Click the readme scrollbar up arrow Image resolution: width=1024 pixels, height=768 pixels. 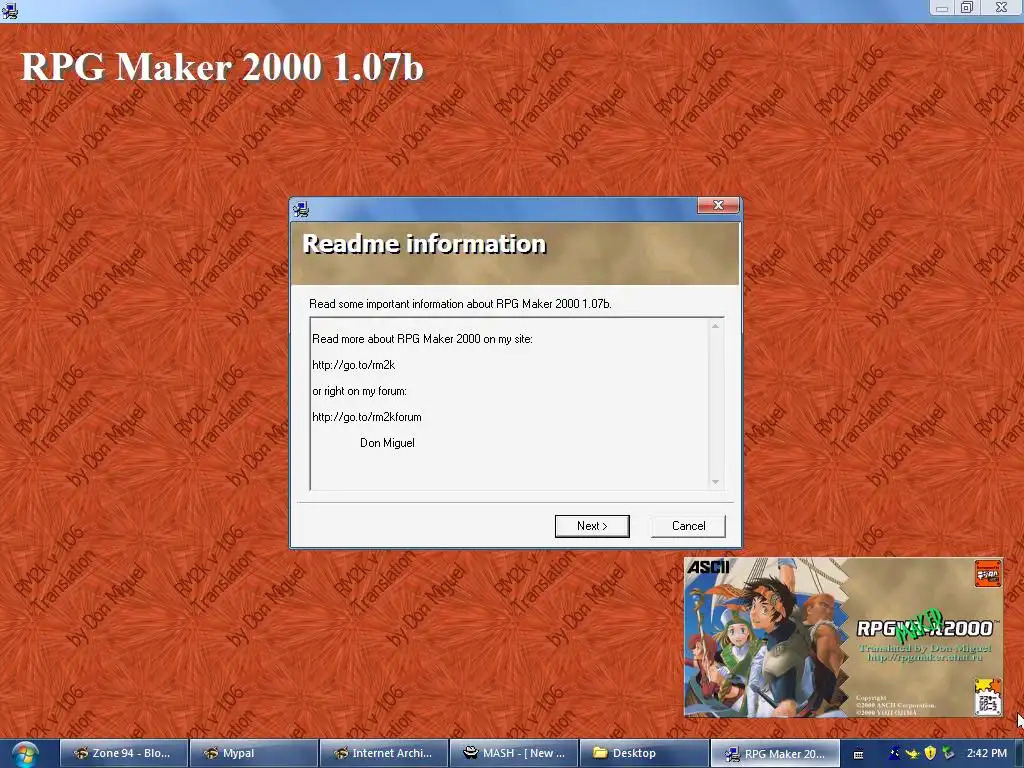[716, 326]
